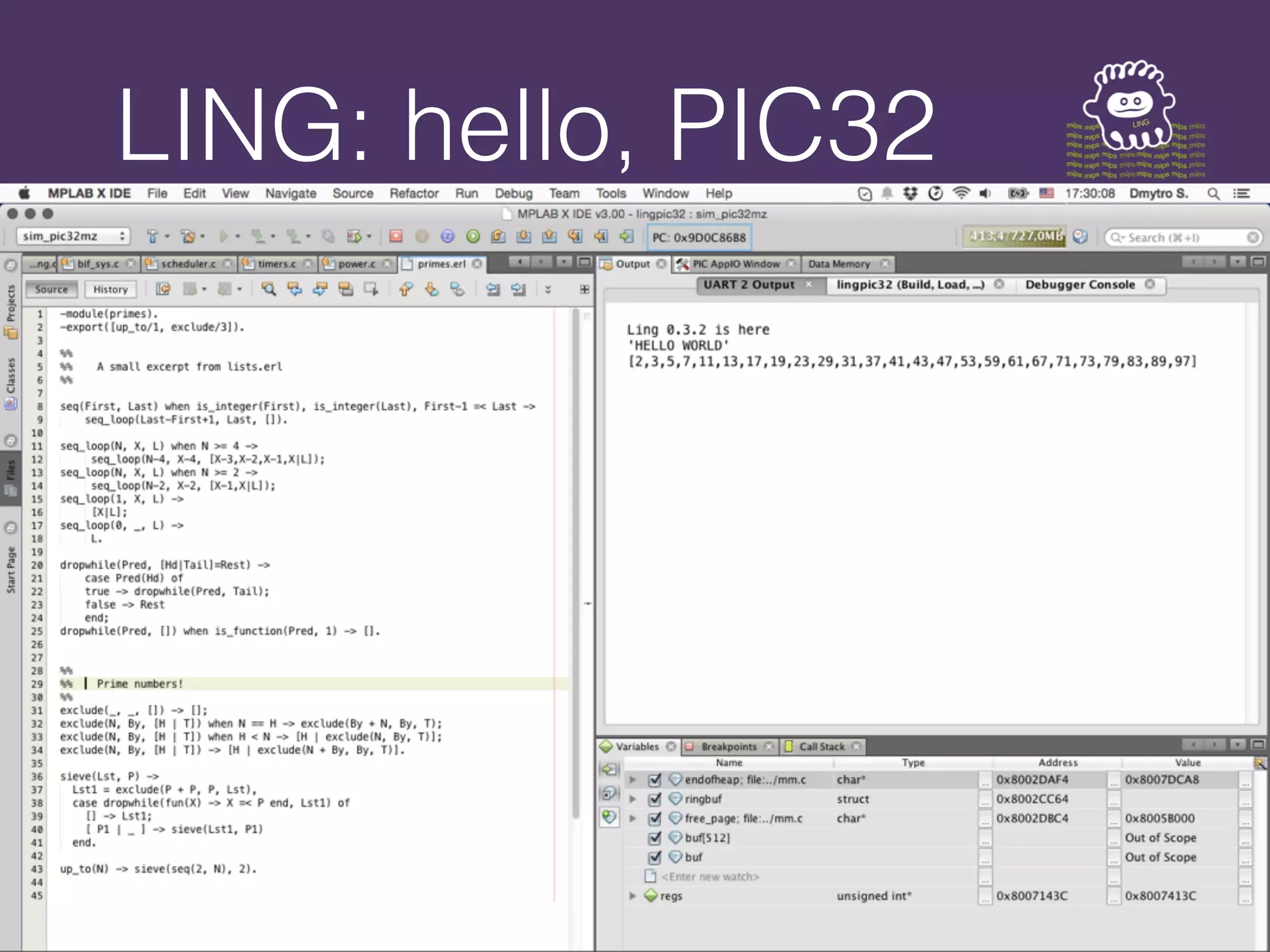
Task: Click the Shift Line Right editor icon
Action: [x=518, y=289]
